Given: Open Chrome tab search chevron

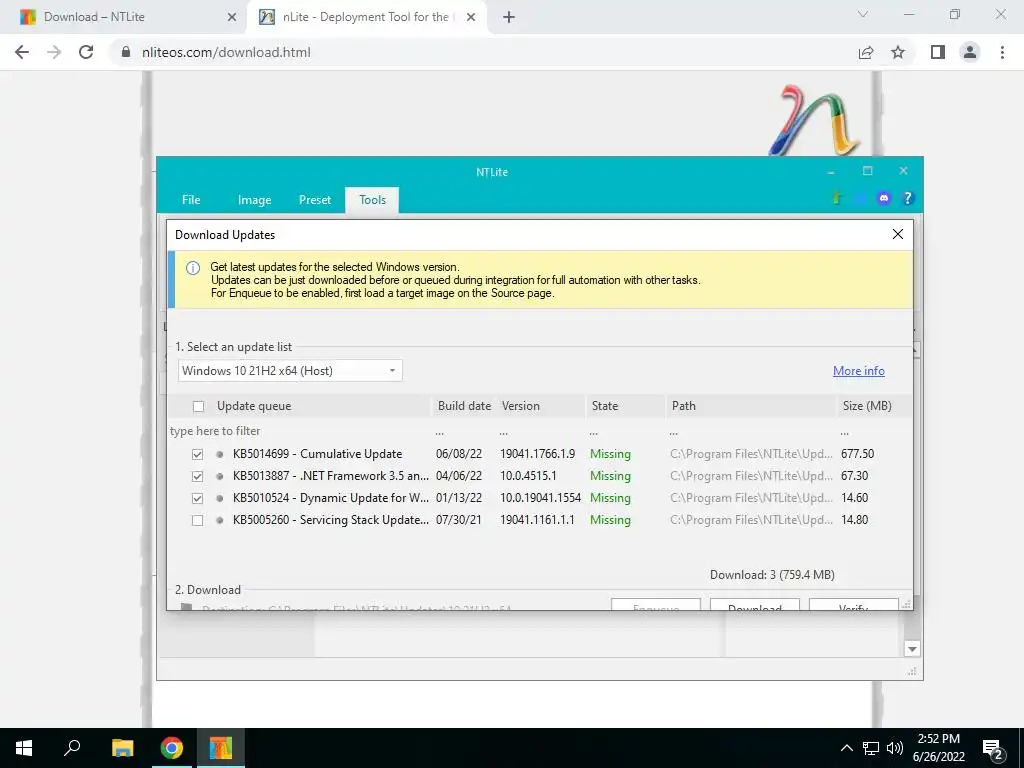Looking at the screenshot, I should [x=863, y=14].
